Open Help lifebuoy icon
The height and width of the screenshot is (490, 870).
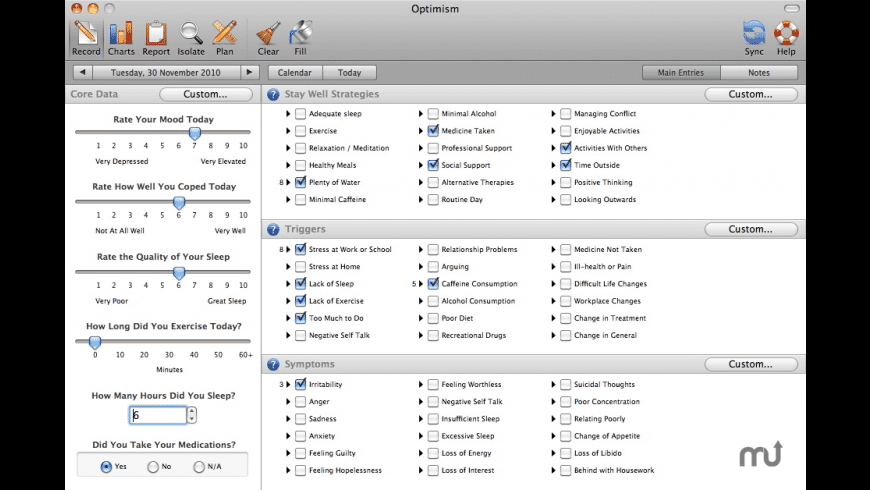(786, 37)
